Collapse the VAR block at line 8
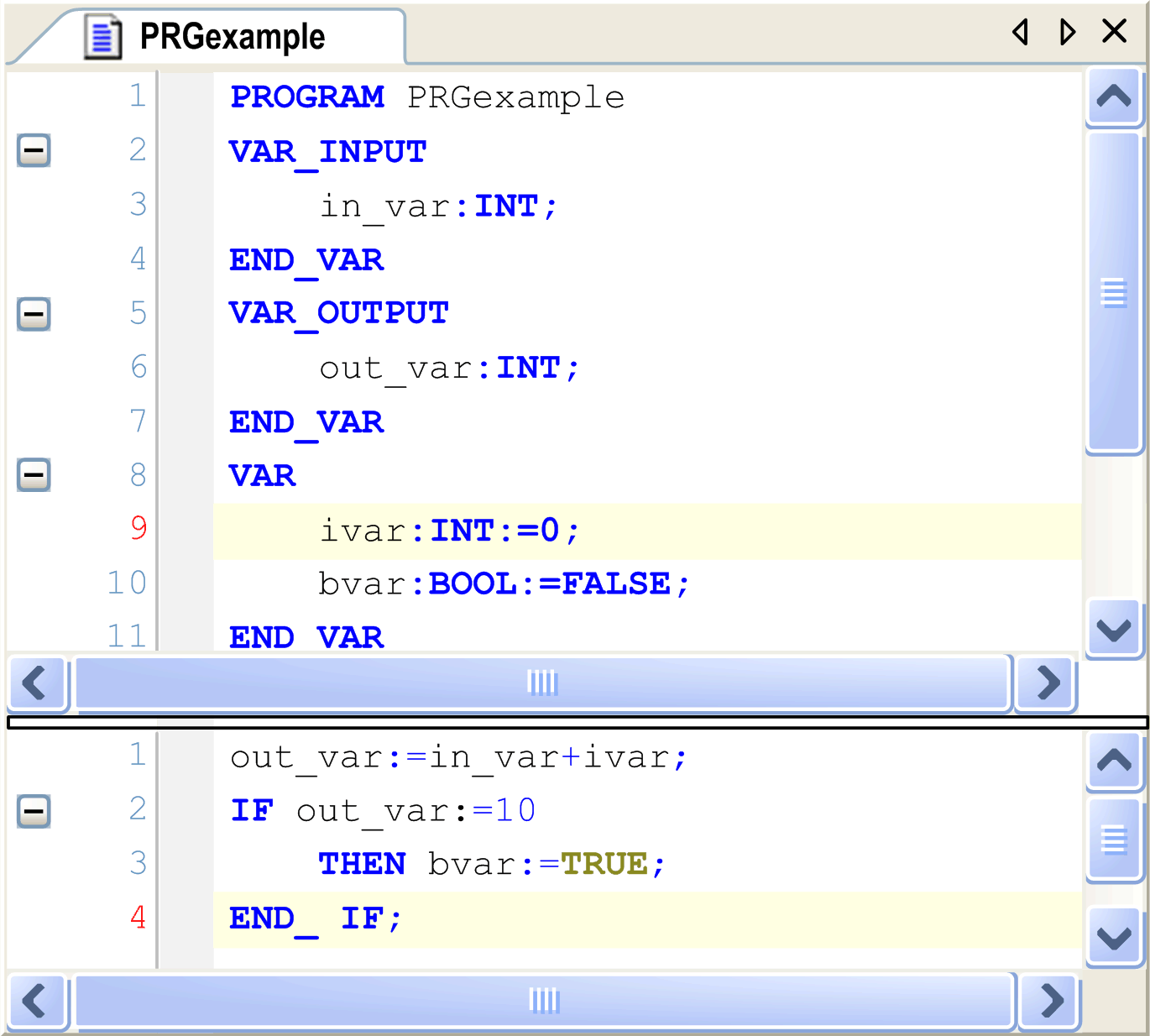The height and width of the screenshot is (1036, 1150). (34, 475)
